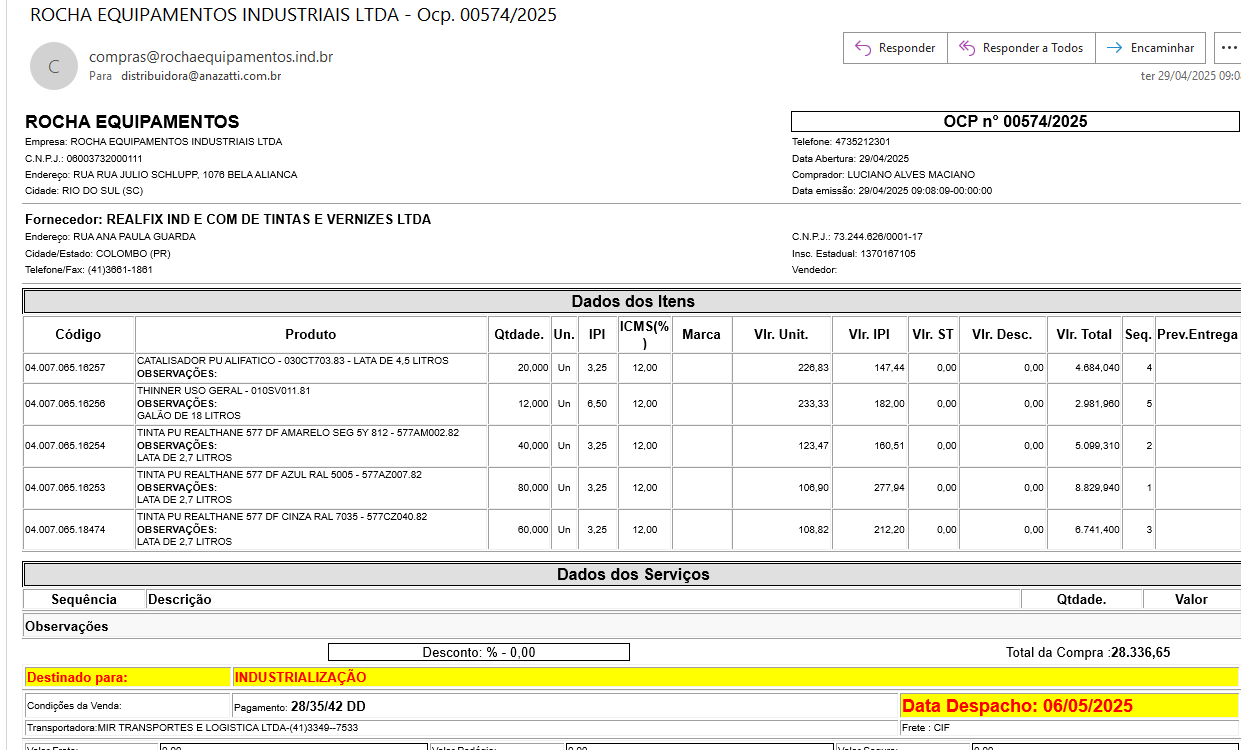Click the Produto column header
1241x750 pixels.
(310, 335)
